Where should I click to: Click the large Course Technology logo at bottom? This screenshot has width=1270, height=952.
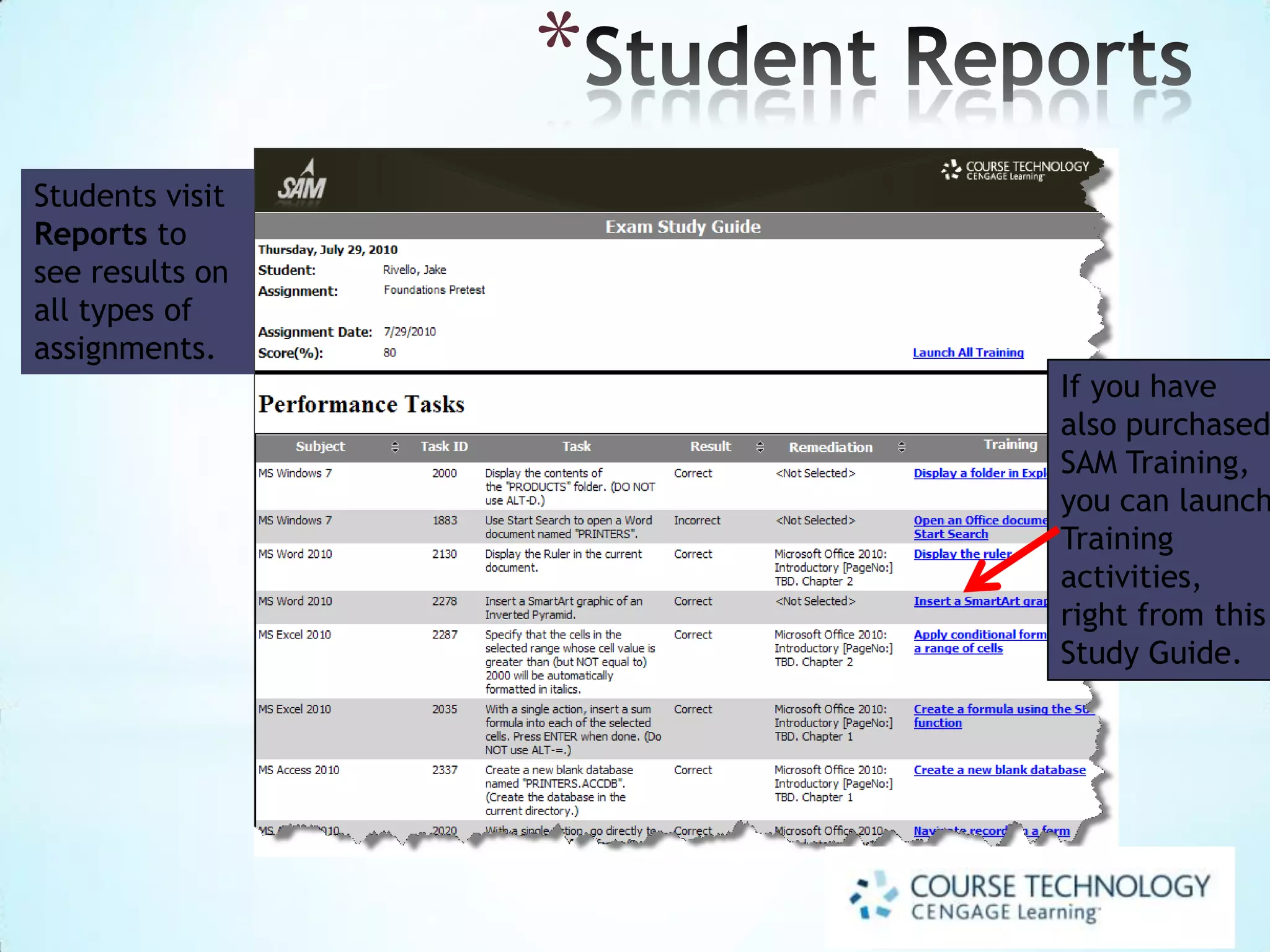click(x=1031, y=897)
